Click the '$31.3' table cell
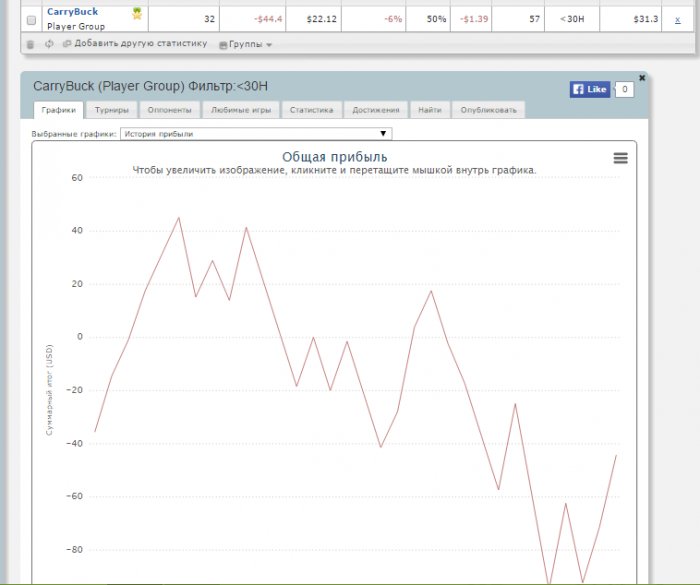 coord(630,19)
